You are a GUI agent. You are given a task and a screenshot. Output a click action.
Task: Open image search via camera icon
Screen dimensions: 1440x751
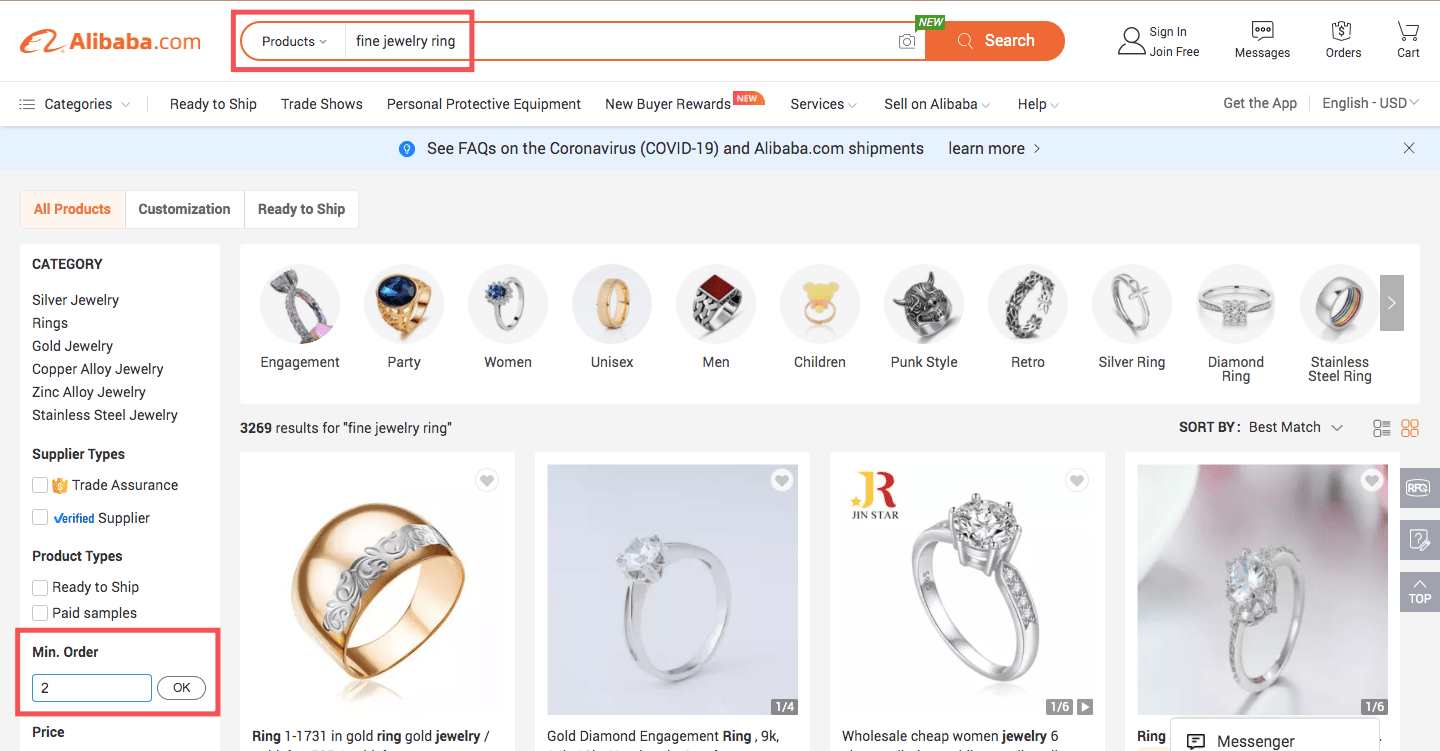pos(907,41)
